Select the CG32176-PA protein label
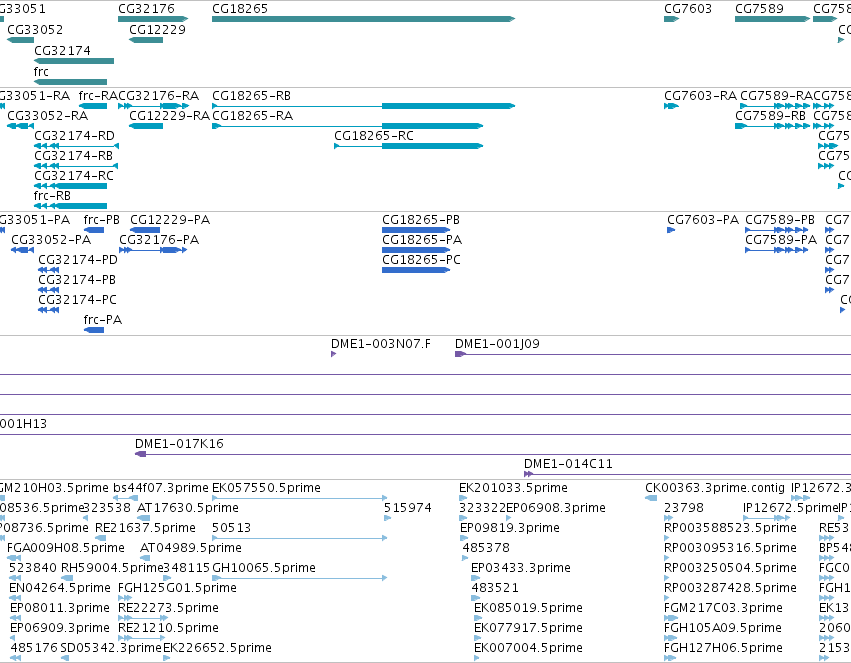Image resolution: width=851 pixels, height=663 pixels. 159,240
